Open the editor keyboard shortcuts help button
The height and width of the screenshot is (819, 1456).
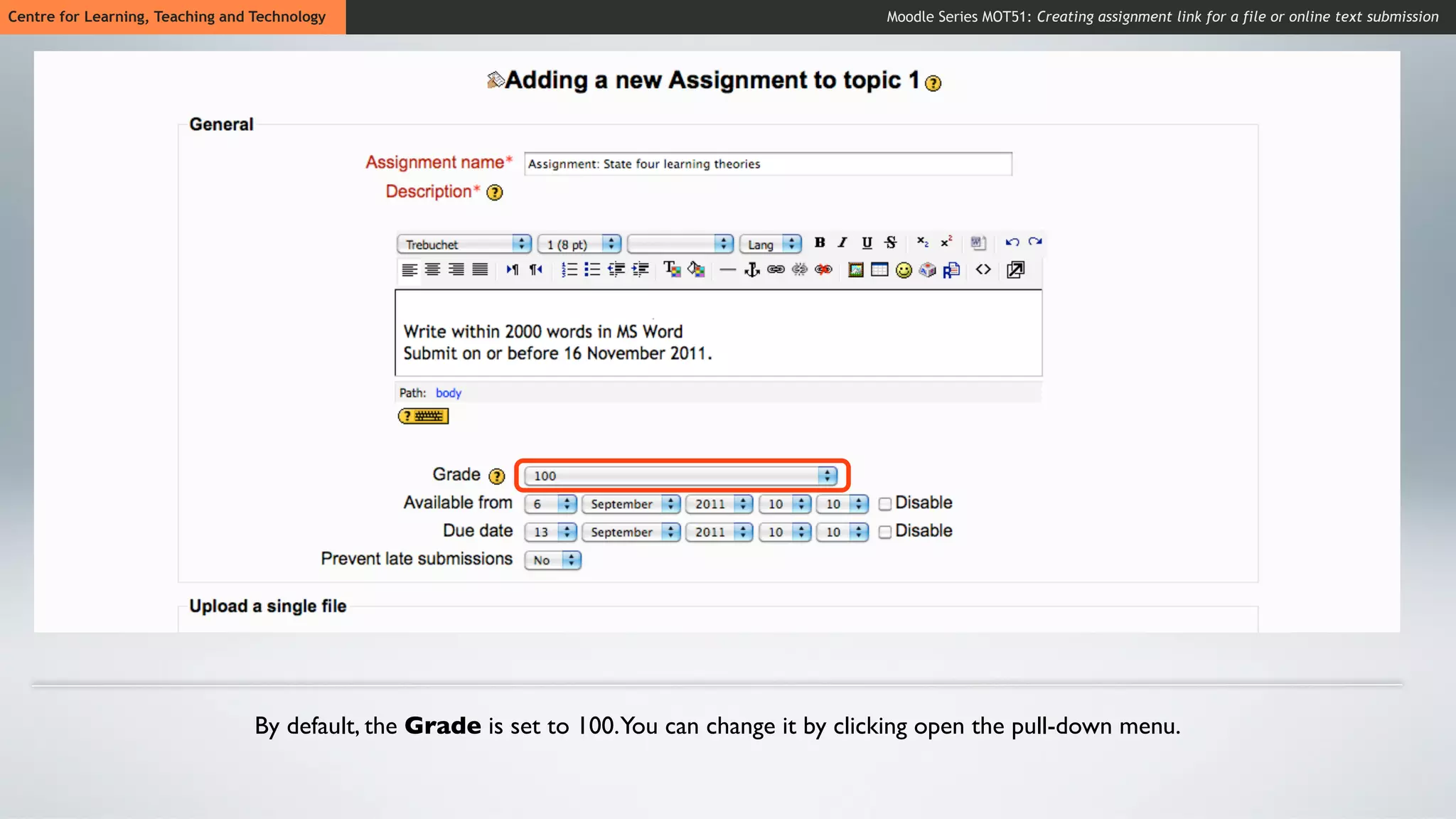[423, 416]
